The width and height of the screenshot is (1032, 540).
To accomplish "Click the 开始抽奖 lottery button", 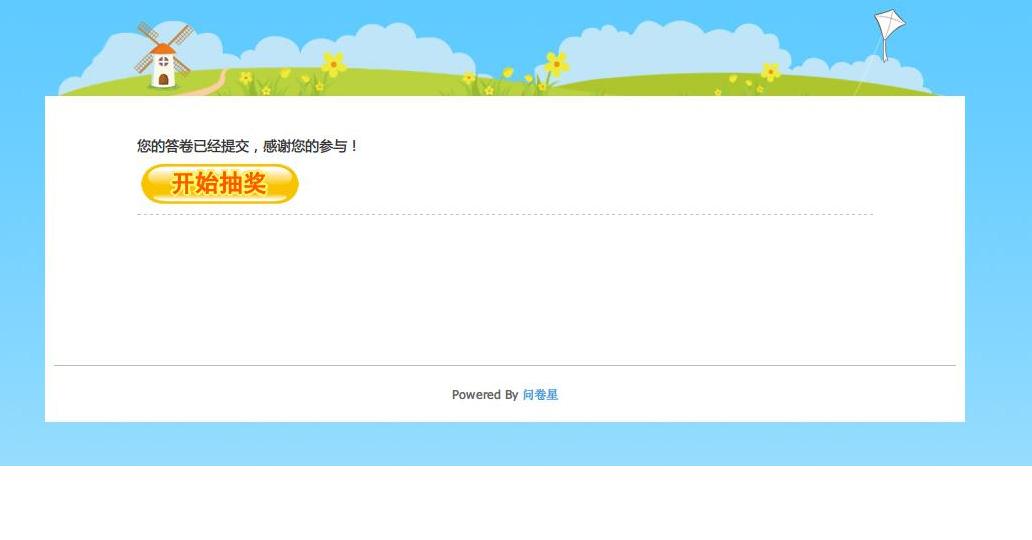I will click(220, 184).
